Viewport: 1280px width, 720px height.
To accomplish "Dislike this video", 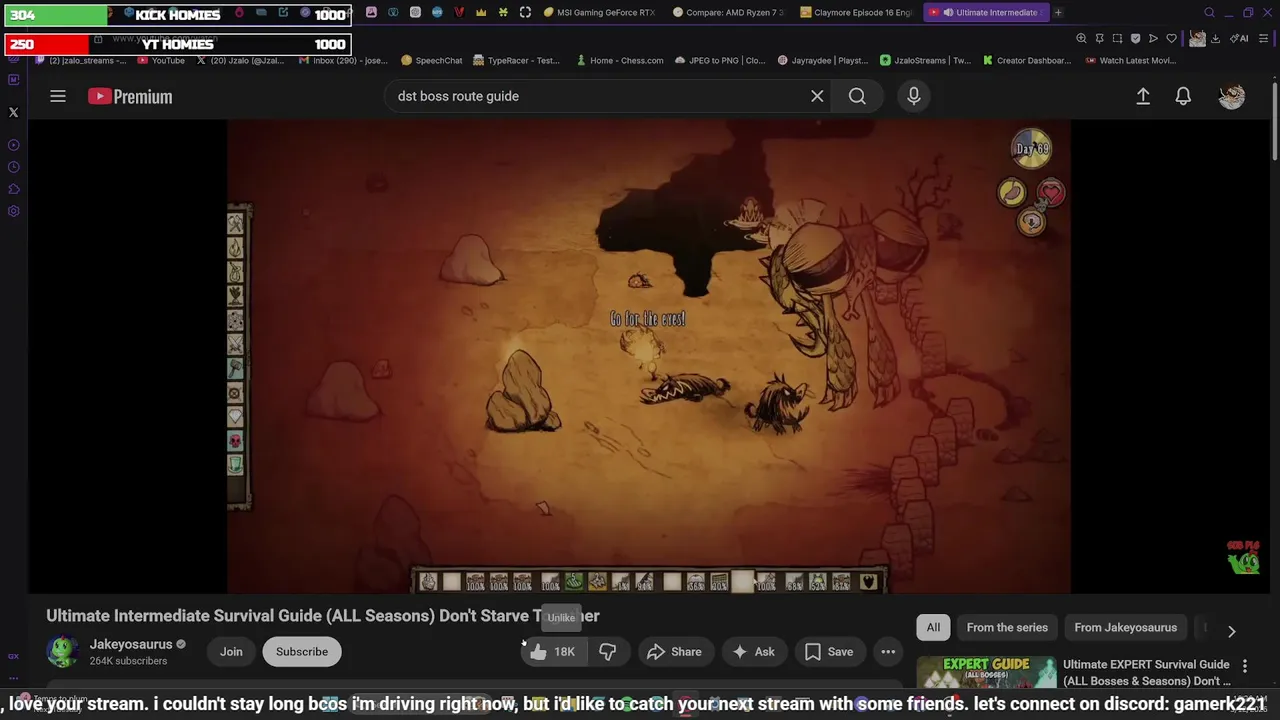I will point(607,652).
